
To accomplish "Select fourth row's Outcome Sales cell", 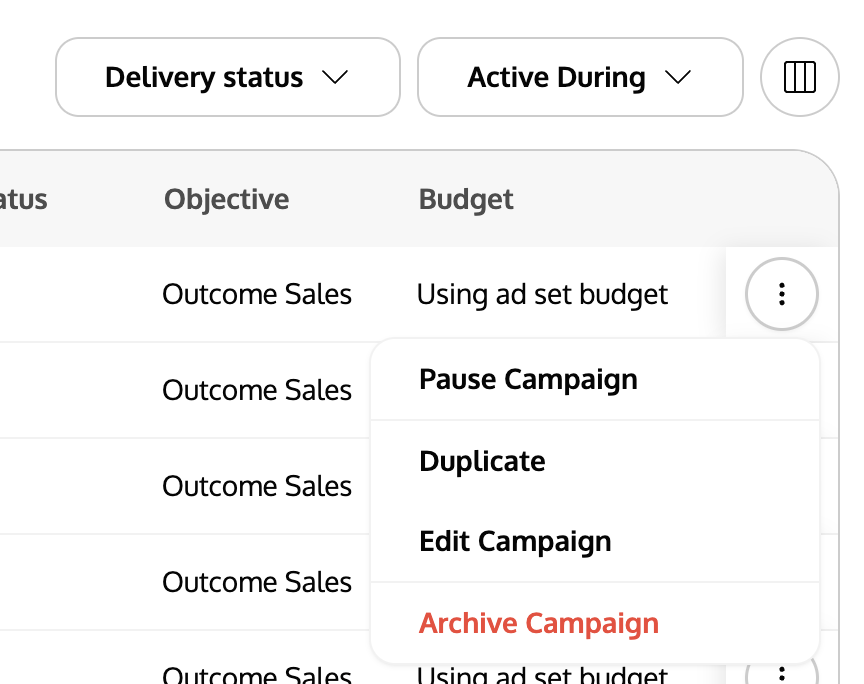I will pos(257,582).
